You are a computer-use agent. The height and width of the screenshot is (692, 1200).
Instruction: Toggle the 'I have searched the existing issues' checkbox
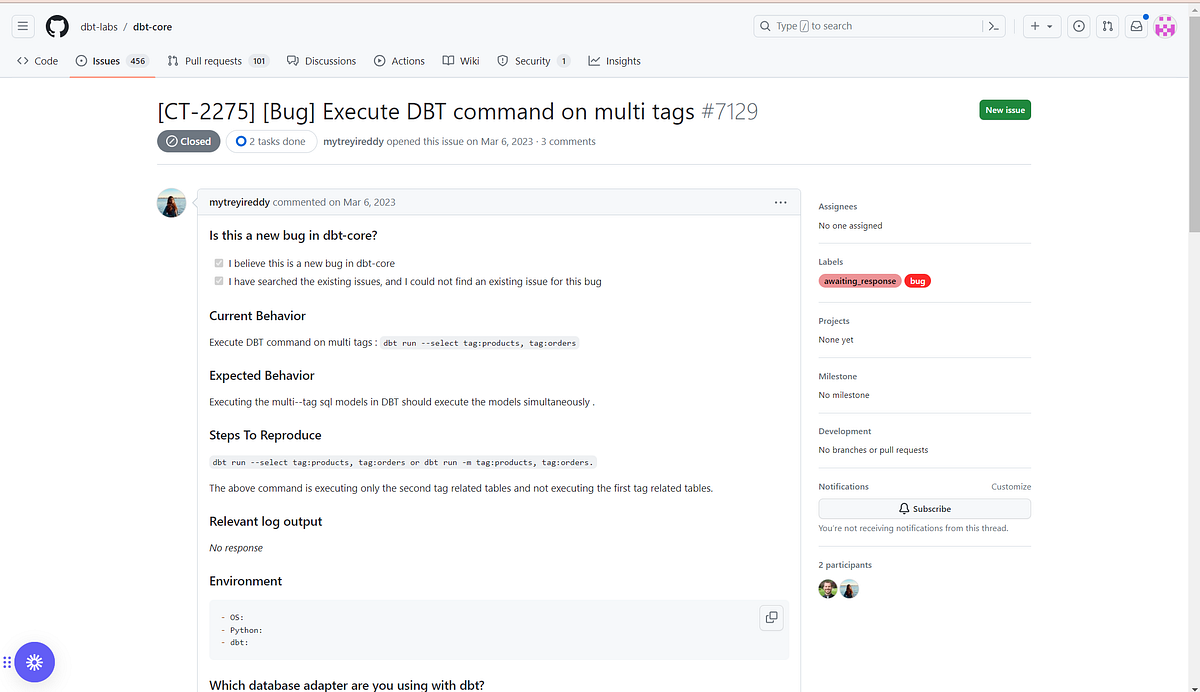pyautogui.click(x=218, y=281)
